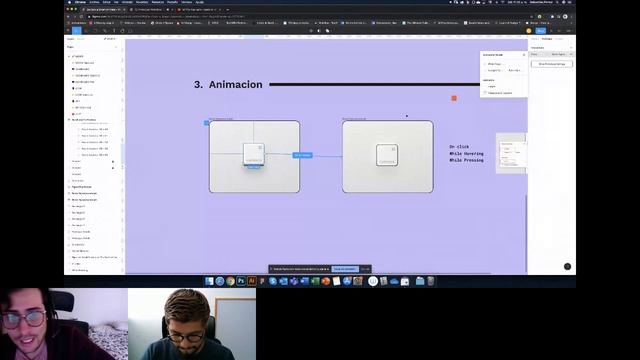Open the Ayuda menu in menu bar
The image size is (640, 360).
(x=200, y=2)
